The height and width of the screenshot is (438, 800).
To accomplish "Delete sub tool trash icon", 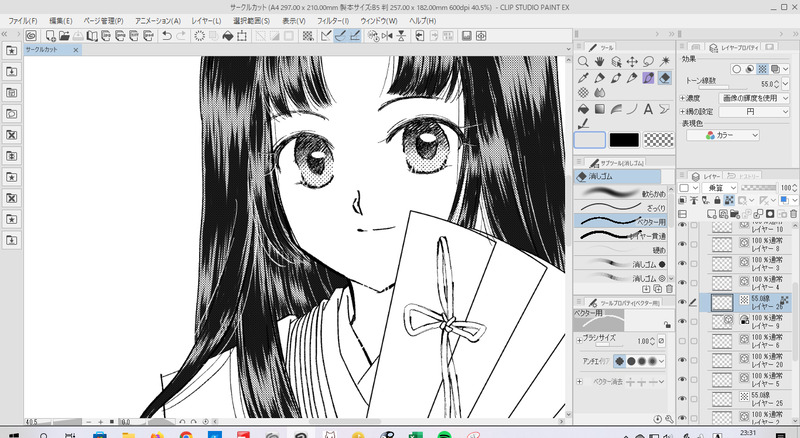I will tap(669, 289).
